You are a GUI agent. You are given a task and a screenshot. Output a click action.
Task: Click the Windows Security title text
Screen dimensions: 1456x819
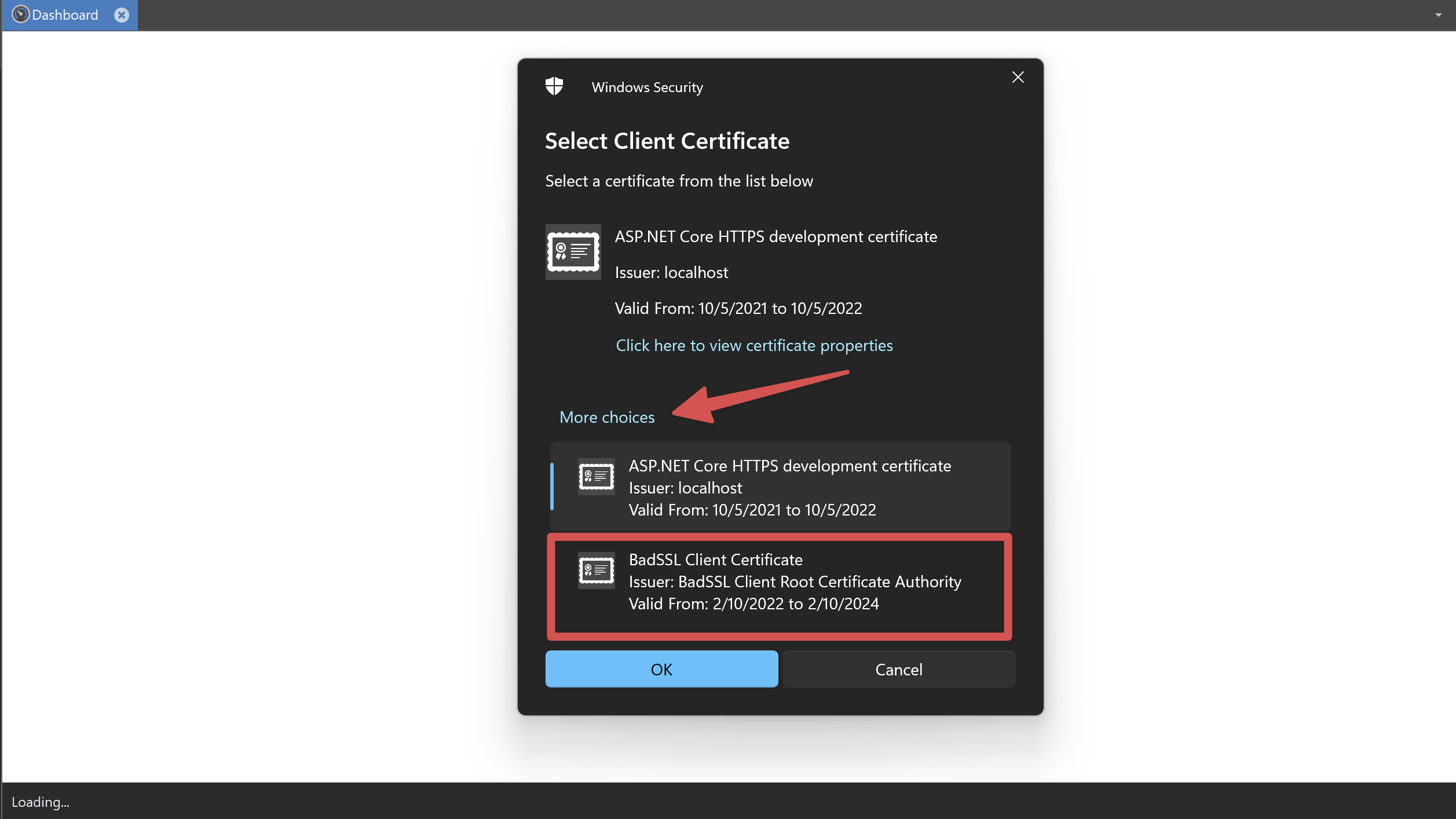pyautogui.click(x=647, y=87)
